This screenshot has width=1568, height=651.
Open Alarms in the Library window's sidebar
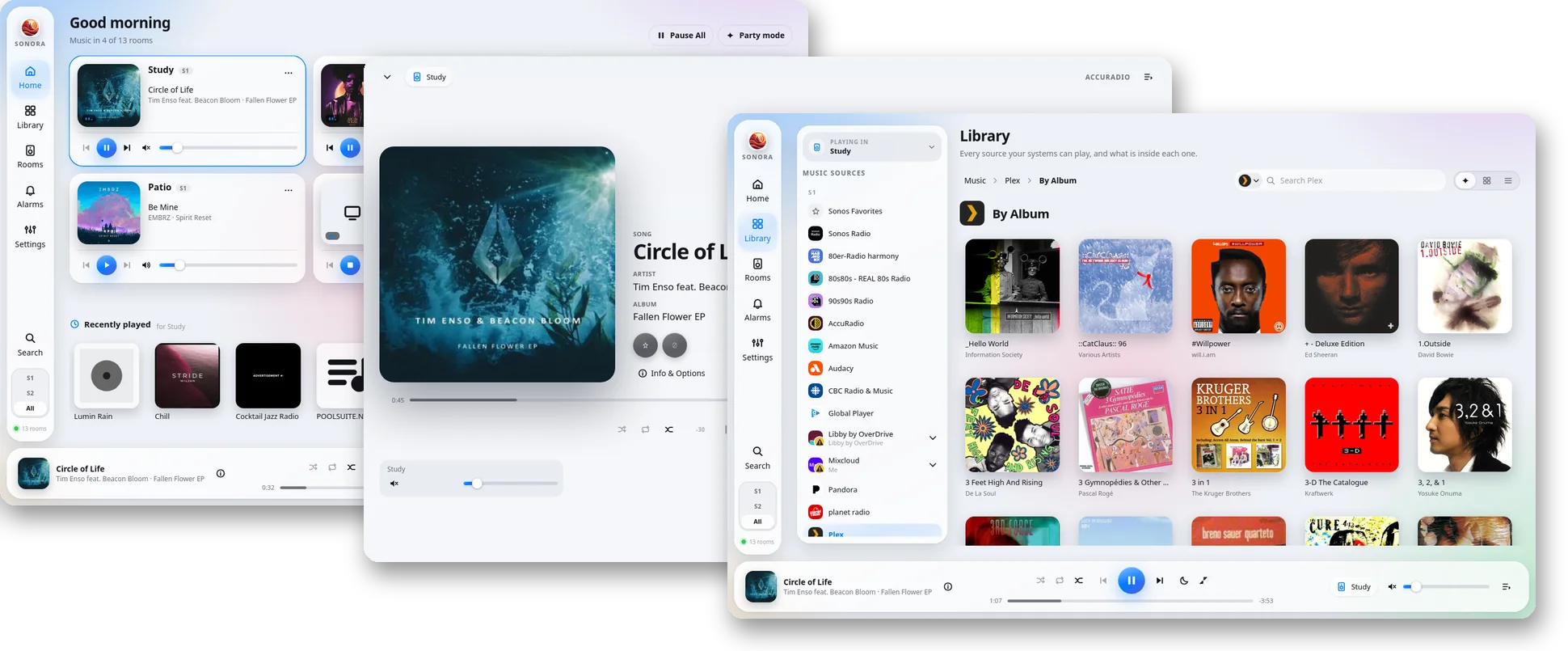757,310
